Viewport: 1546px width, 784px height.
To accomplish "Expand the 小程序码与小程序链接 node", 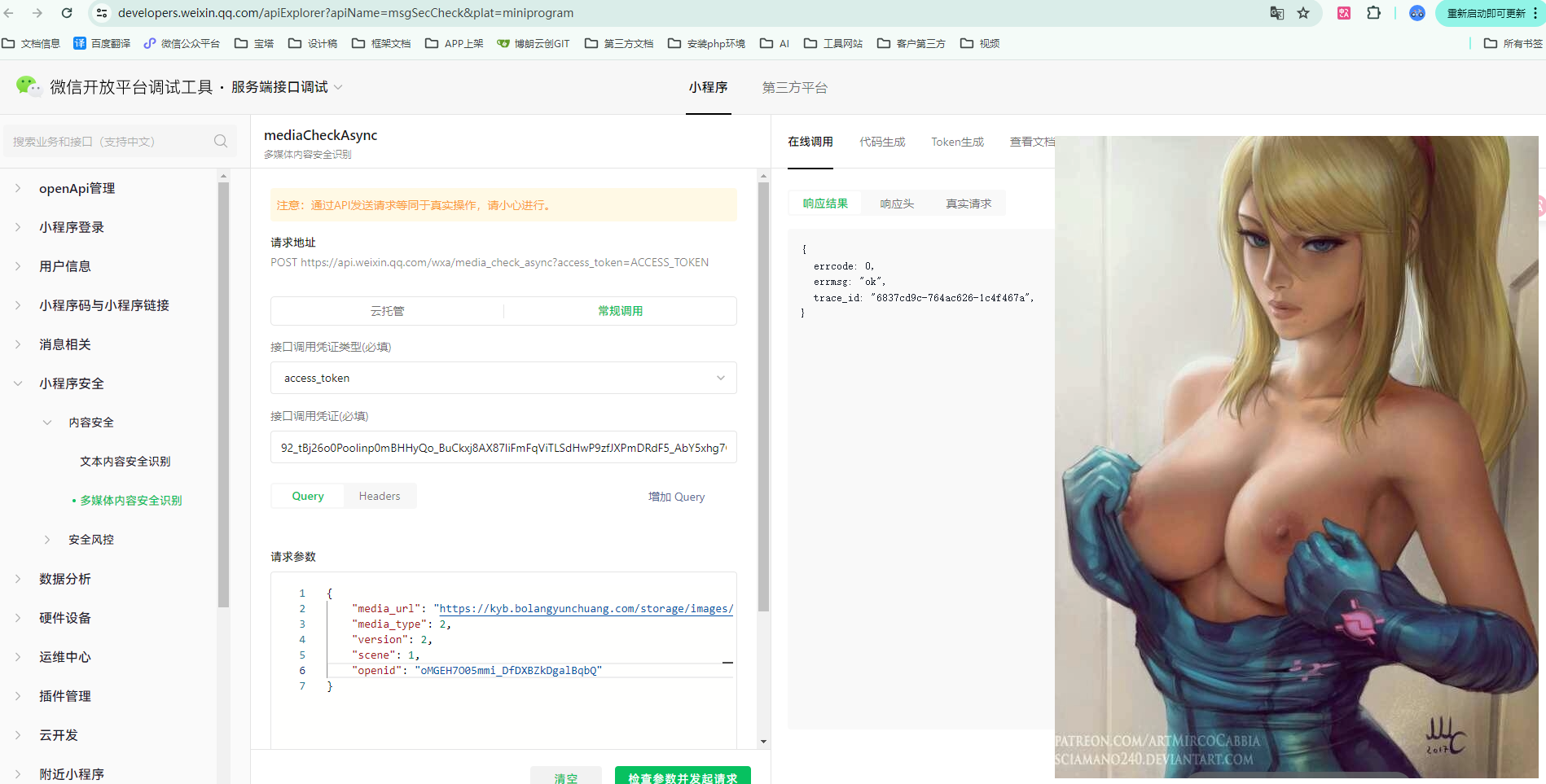I will (18, 305).
